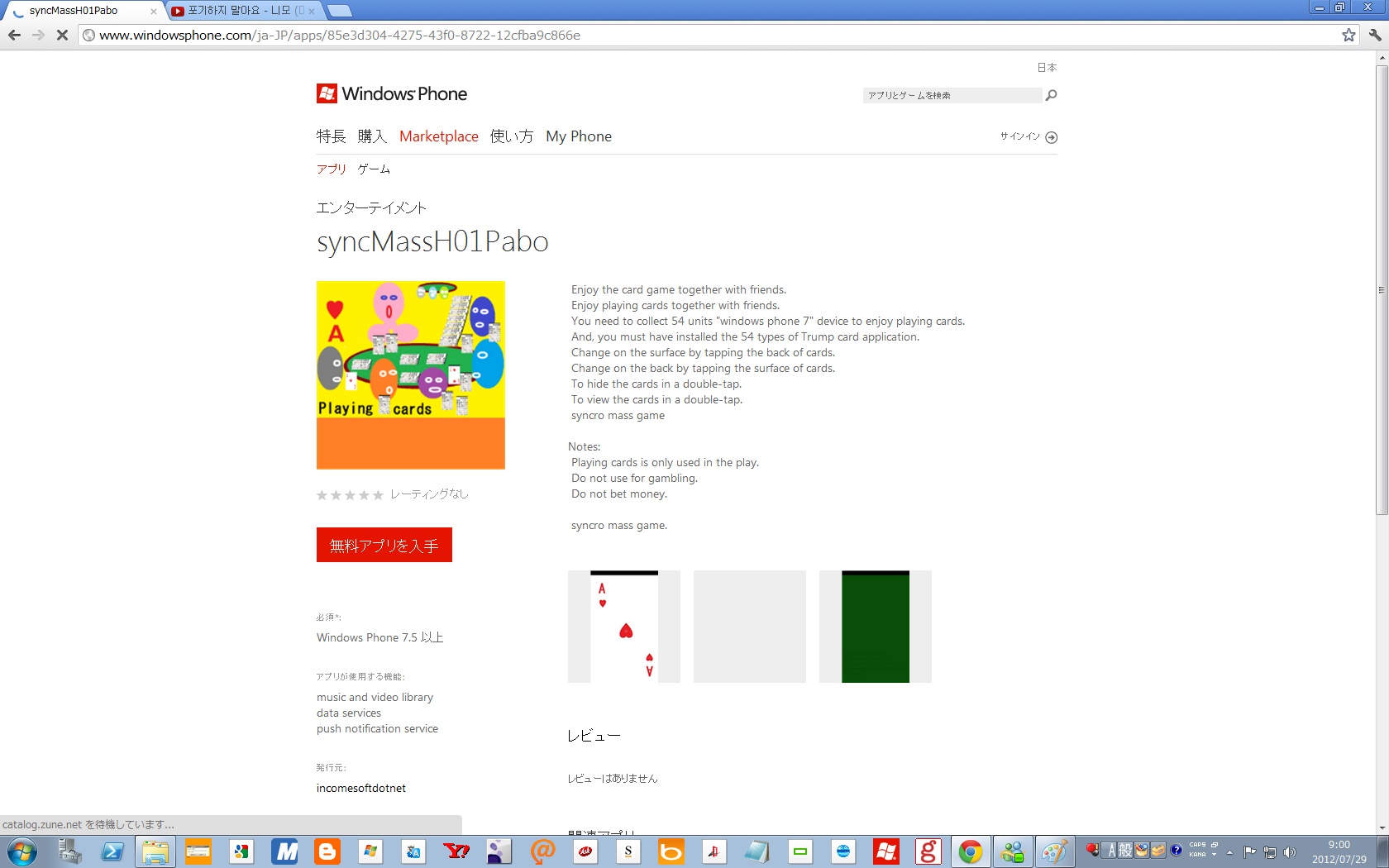Launch the Bing taskbar shortcut
This screenshot has width=1389, height=868.
tap(671, 851)
